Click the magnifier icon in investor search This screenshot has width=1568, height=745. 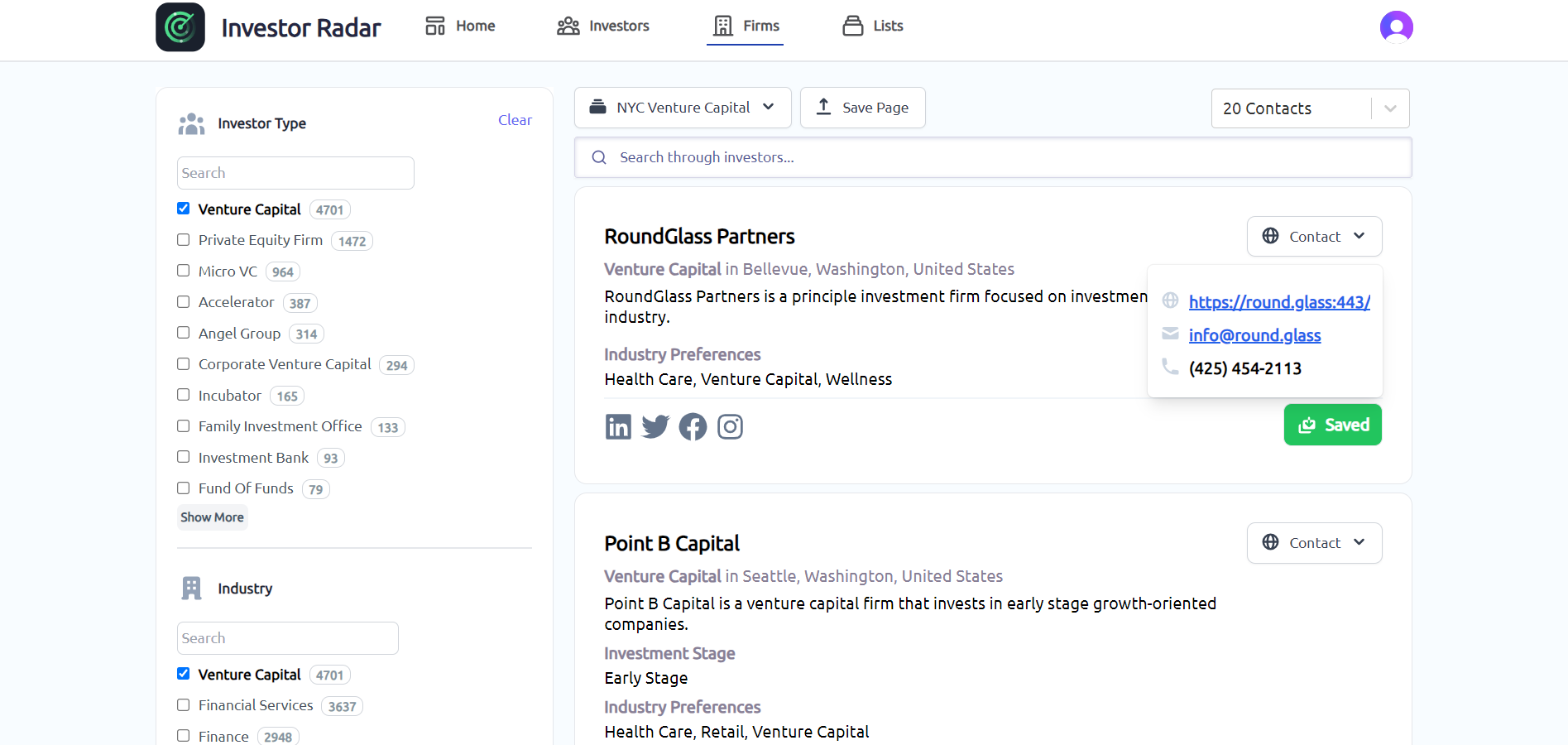click(599, 157)
